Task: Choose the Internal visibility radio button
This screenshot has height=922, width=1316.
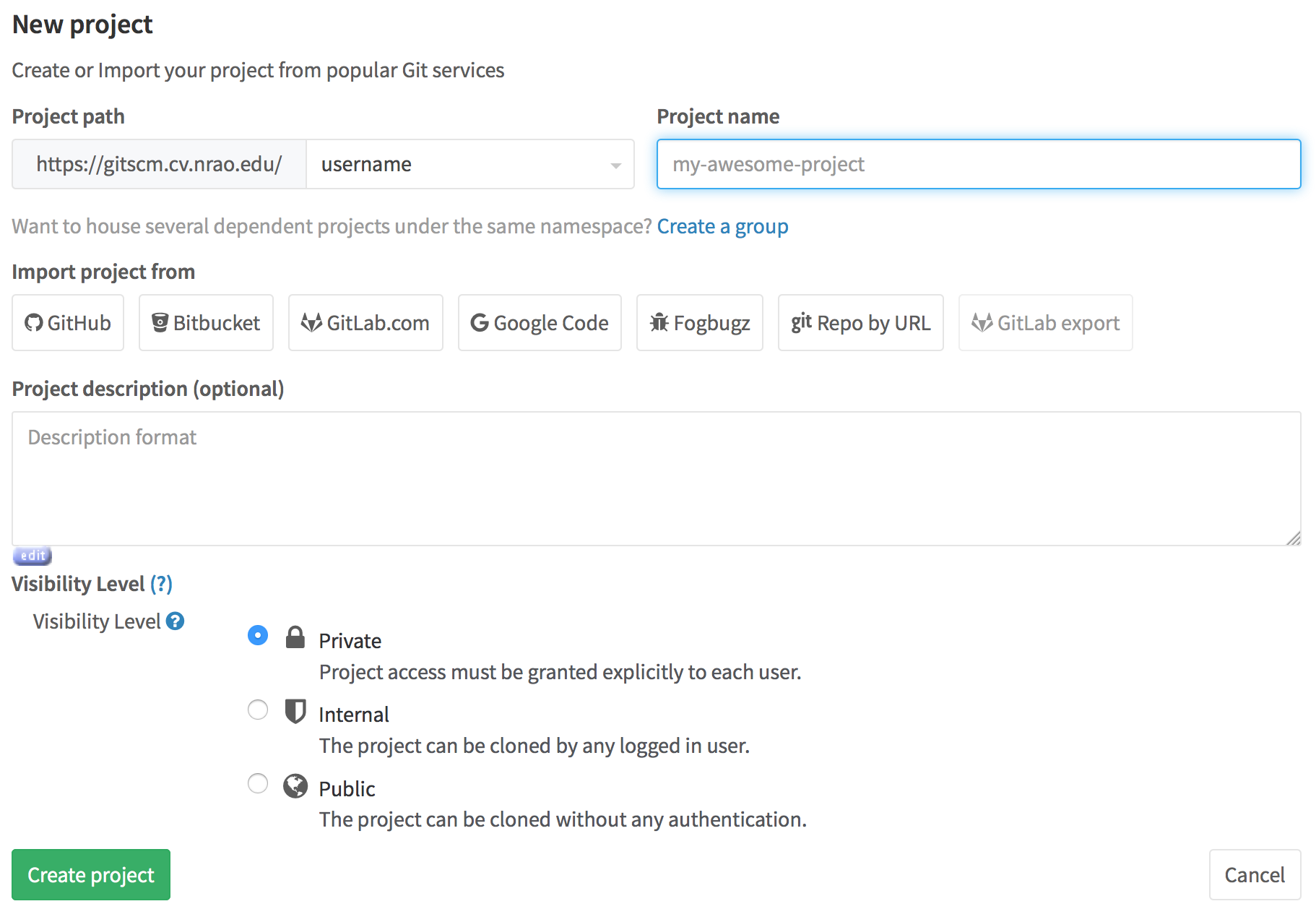Action: click(258, 710)
